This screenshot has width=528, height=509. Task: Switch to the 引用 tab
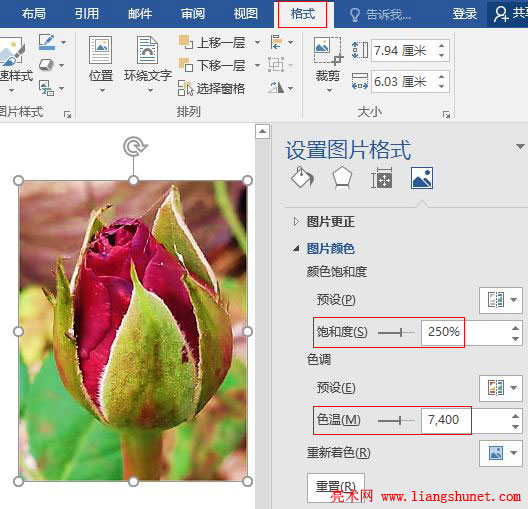point(87,14)
